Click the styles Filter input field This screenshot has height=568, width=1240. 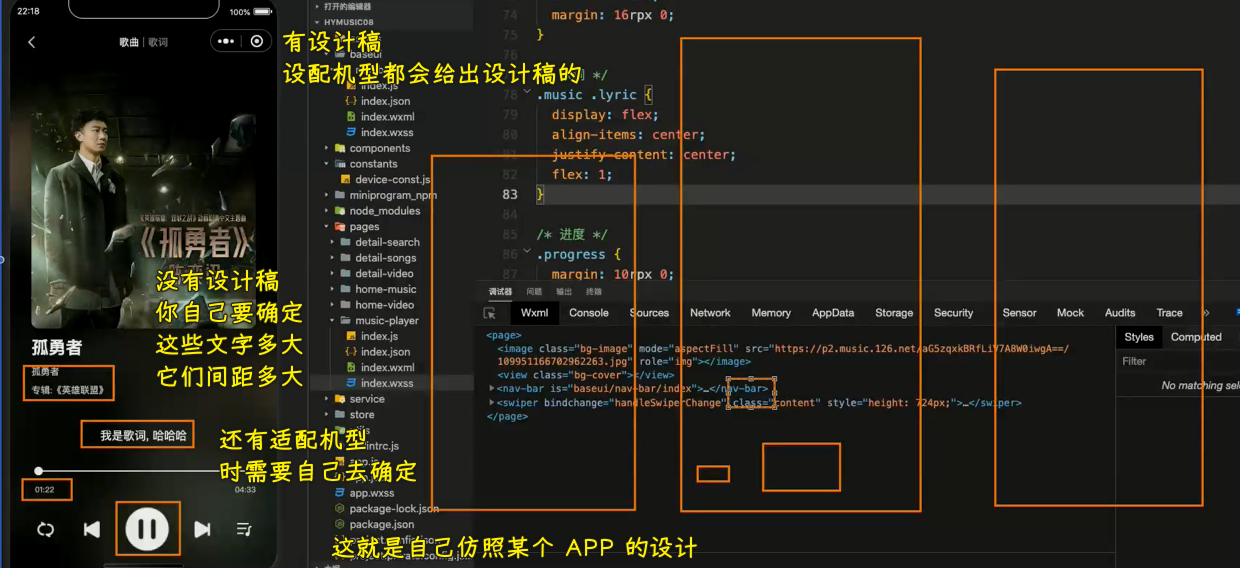(1180, 361)
